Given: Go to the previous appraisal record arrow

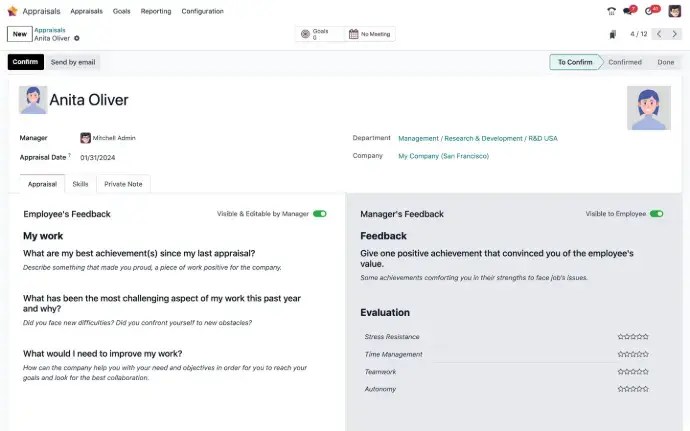Looking at the screenshot, I should (659, 34).
